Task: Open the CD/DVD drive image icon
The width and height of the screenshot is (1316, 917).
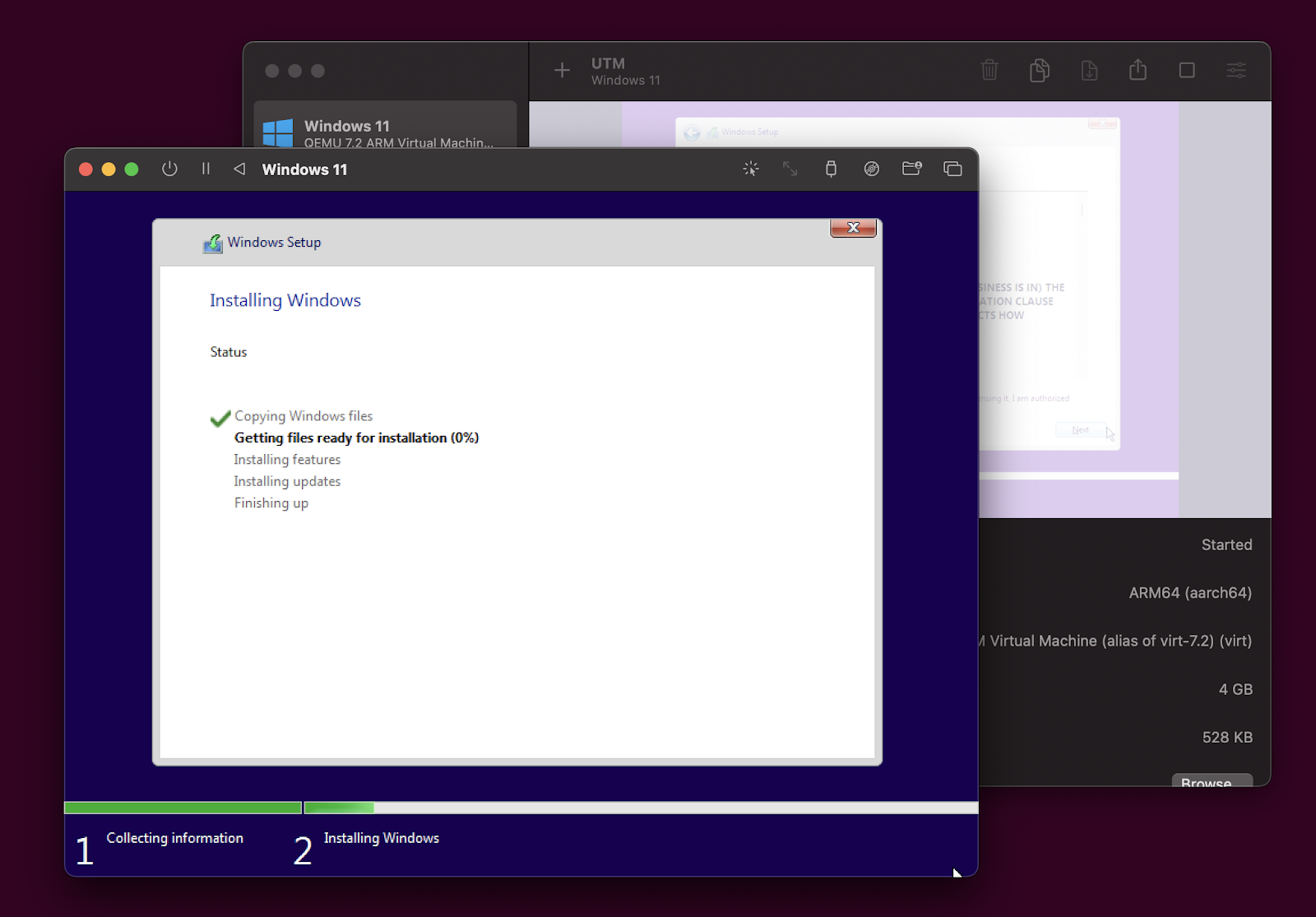Action: click(x=872, y=169)
